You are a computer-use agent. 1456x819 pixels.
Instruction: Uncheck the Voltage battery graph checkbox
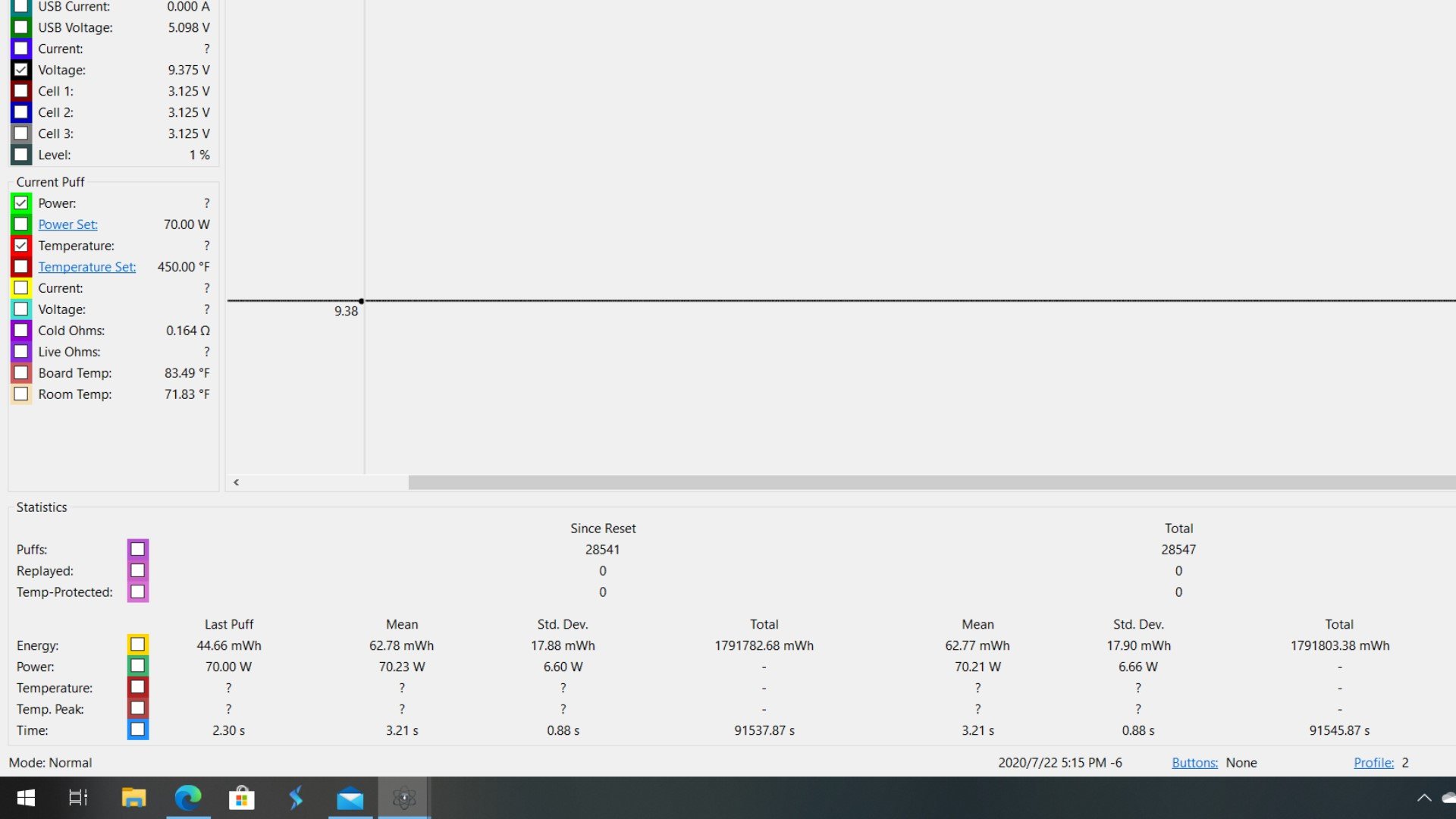21,70
